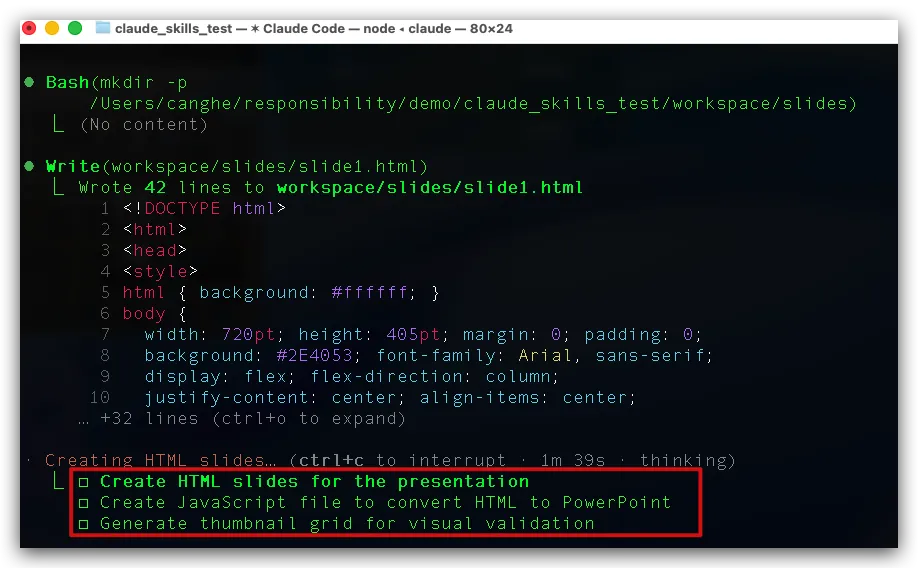Click the green zoom window button
Viewport: 918px width, 568px height.
[x=74, y=28]
